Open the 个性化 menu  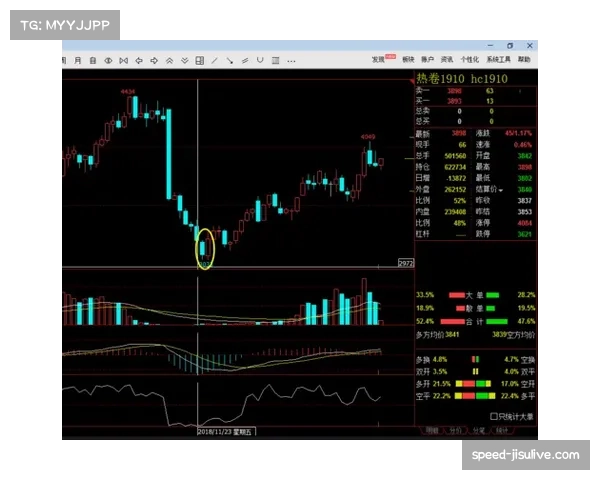tap(469, 60)
